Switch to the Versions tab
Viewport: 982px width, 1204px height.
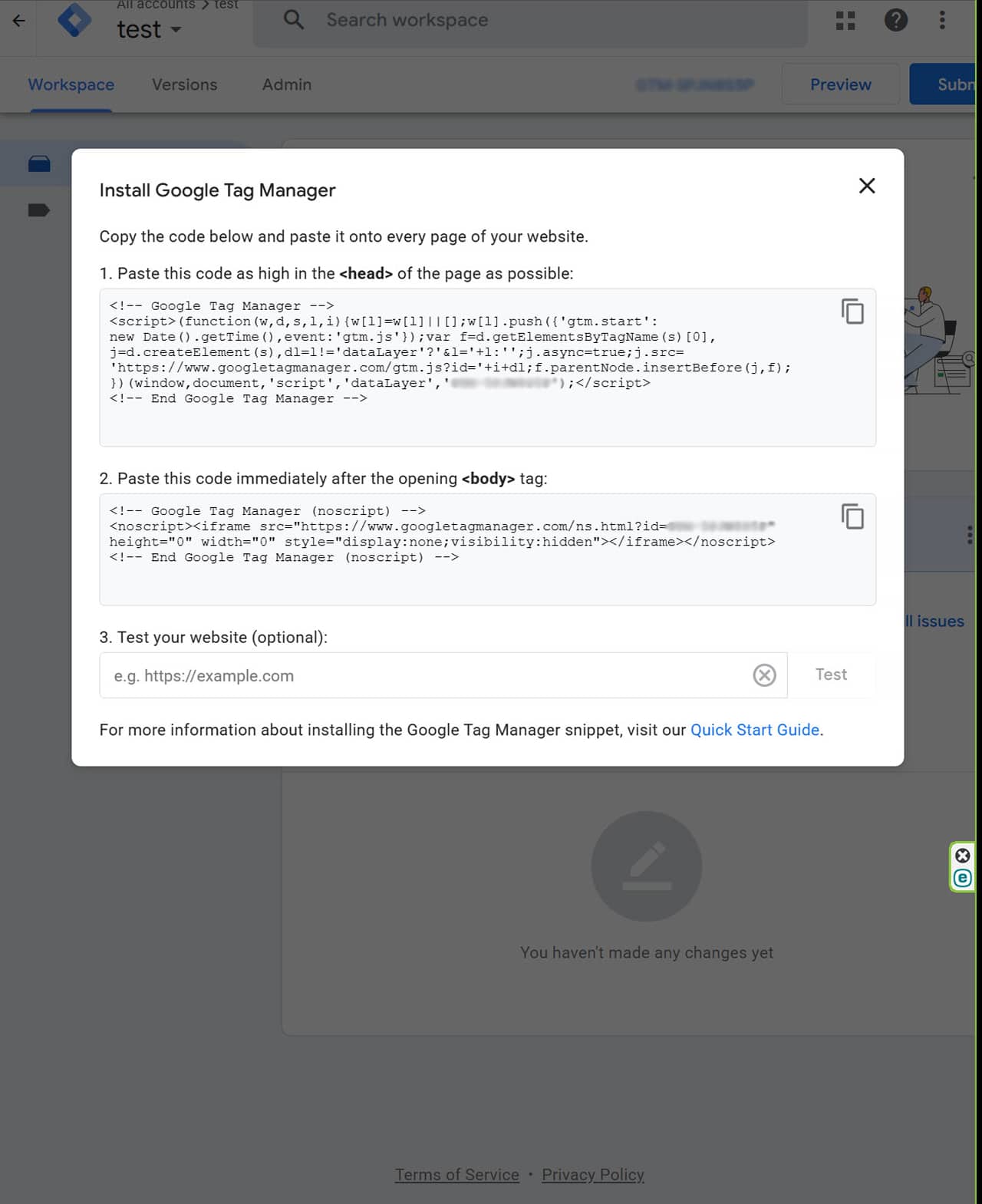[x=185, y=84]
